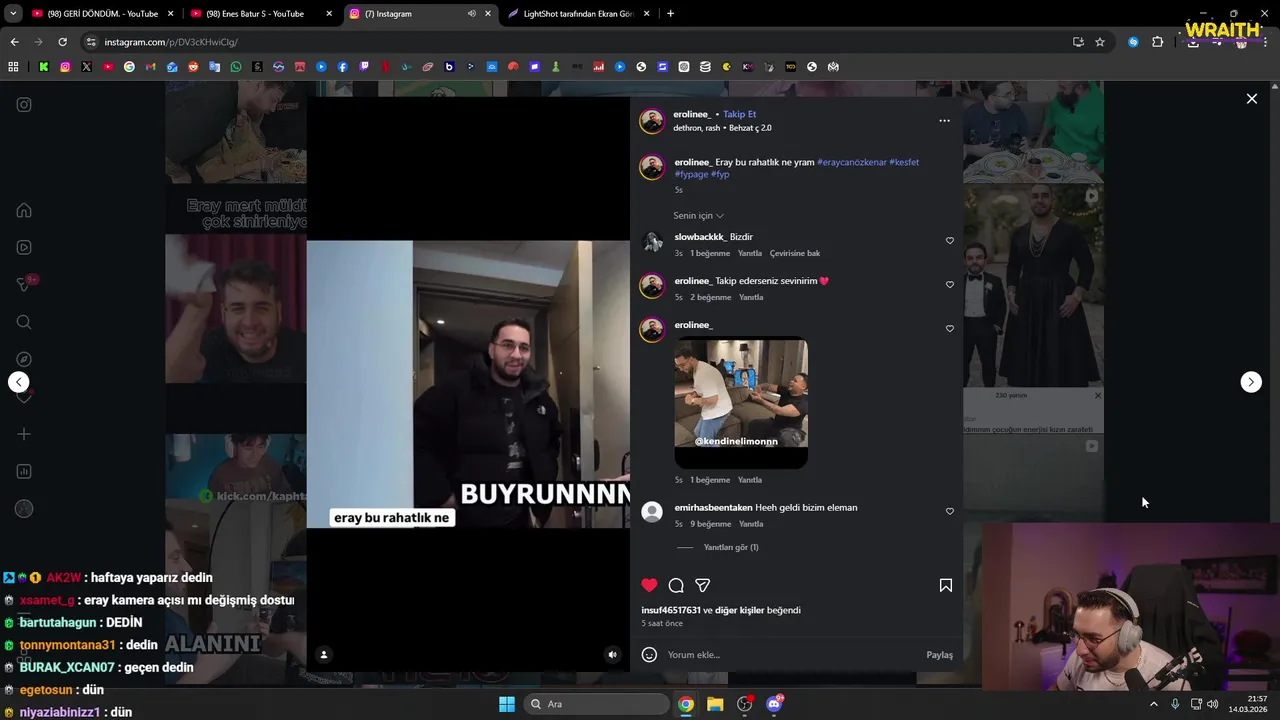Viewport: 1280px width, 720px height.
Task: Save the post with the bookmark icon
Action: point(945,586)
